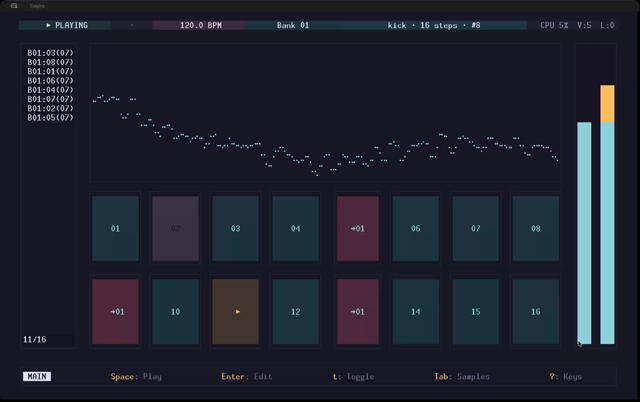Screen dimensions: 640x402
Task: Click the left level meter bar
Action: click(x=584, y=233)
